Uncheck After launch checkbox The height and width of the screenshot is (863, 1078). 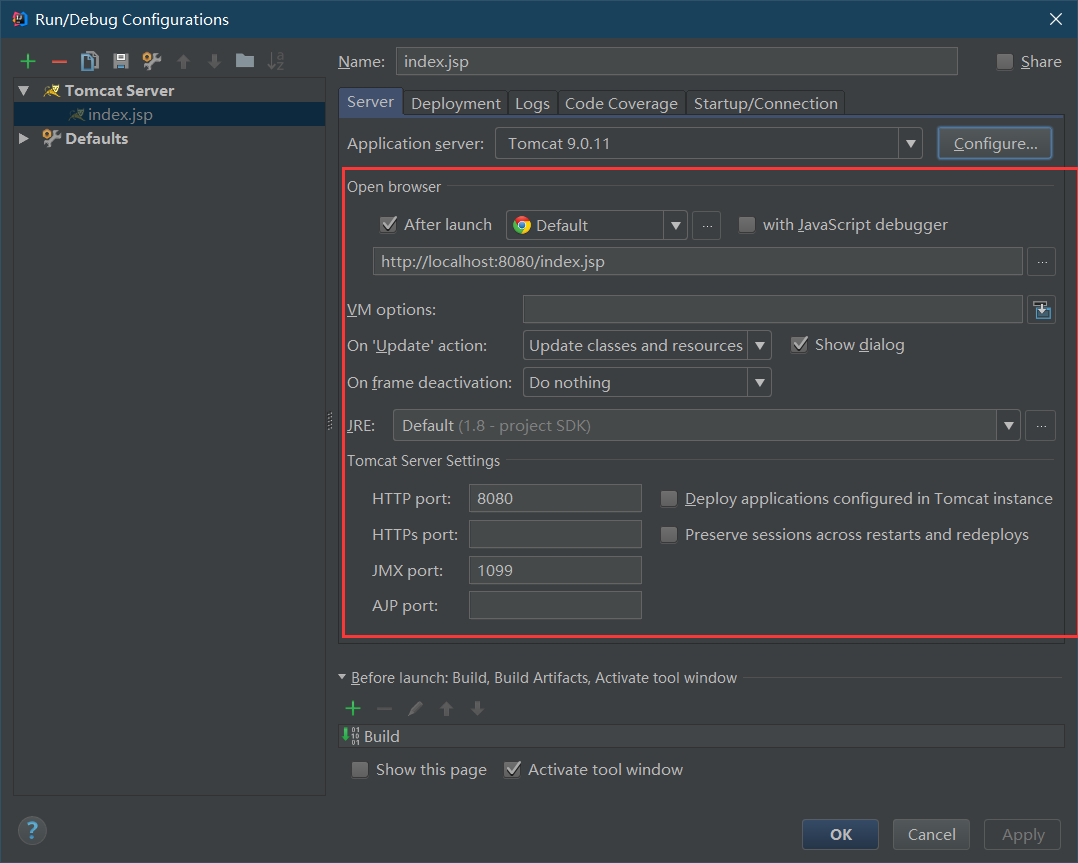click(388, 225)
